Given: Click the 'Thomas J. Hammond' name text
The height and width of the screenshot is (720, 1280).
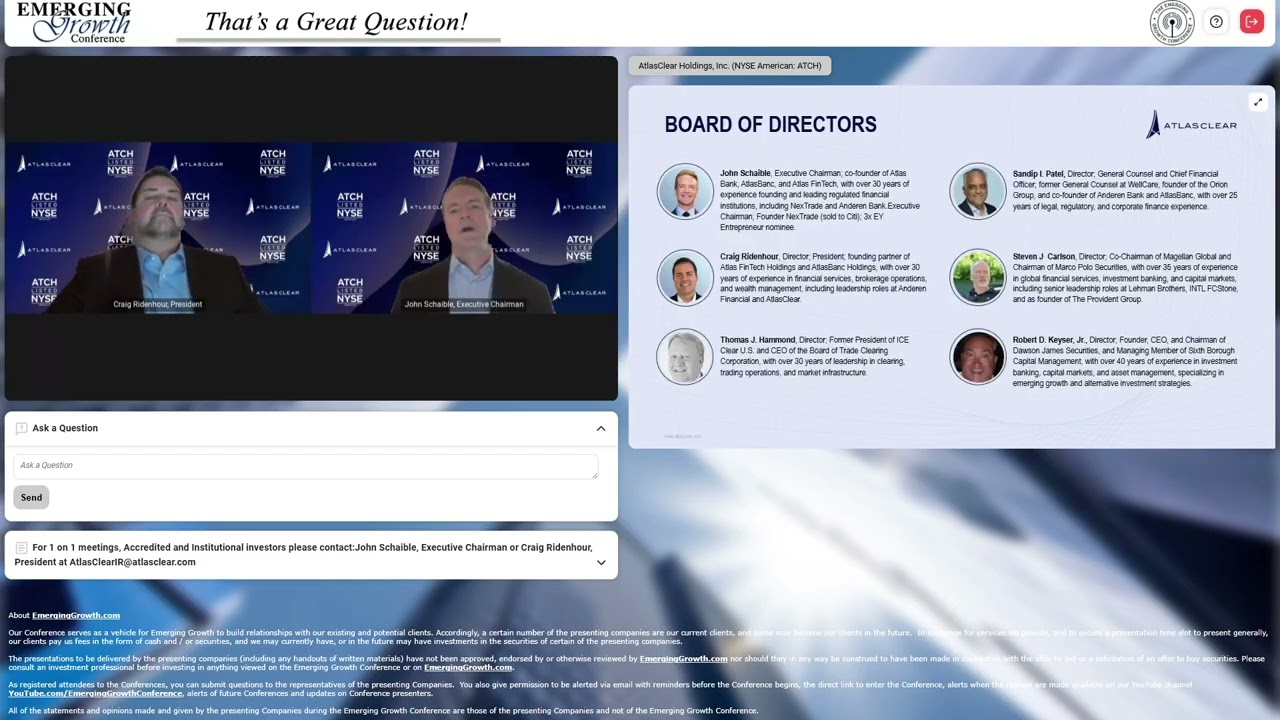Looking at the screenshot, I should (757, 340).
